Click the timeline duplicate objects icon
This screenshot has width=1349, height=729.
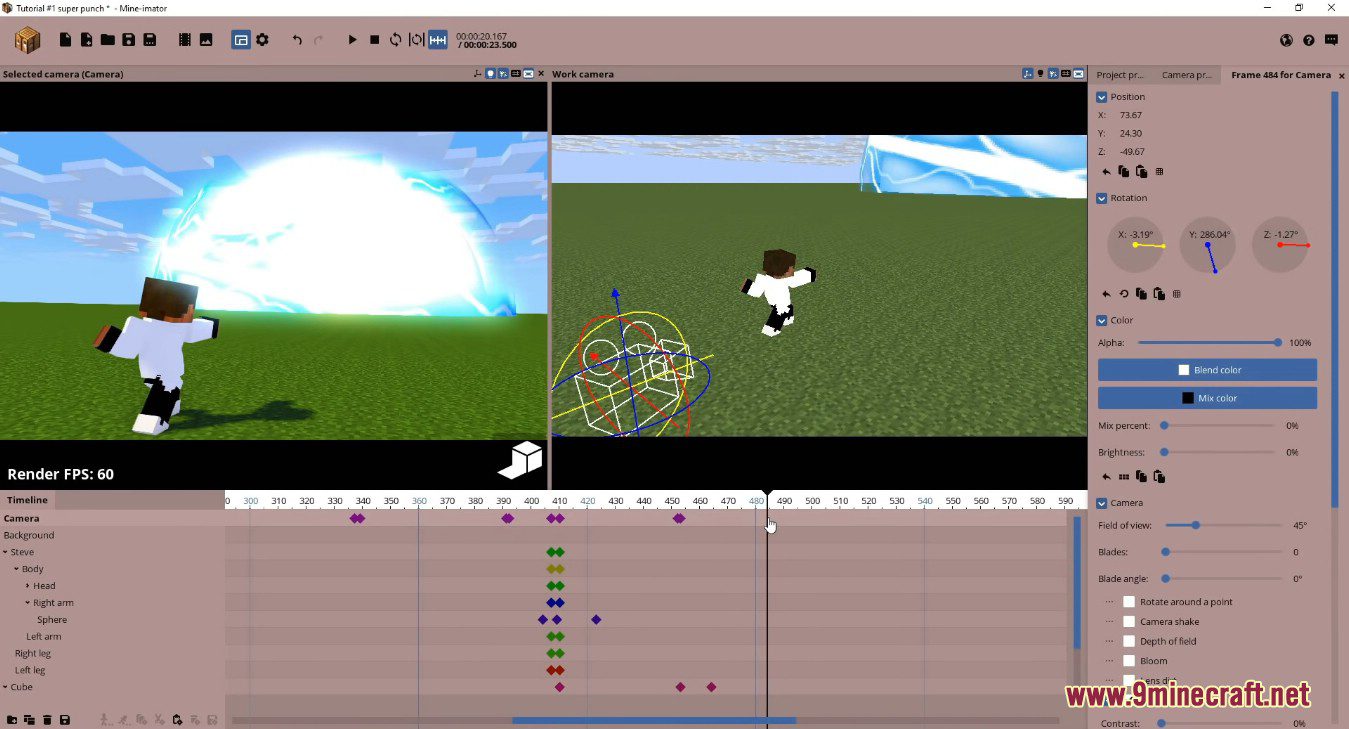pos(29,720)
